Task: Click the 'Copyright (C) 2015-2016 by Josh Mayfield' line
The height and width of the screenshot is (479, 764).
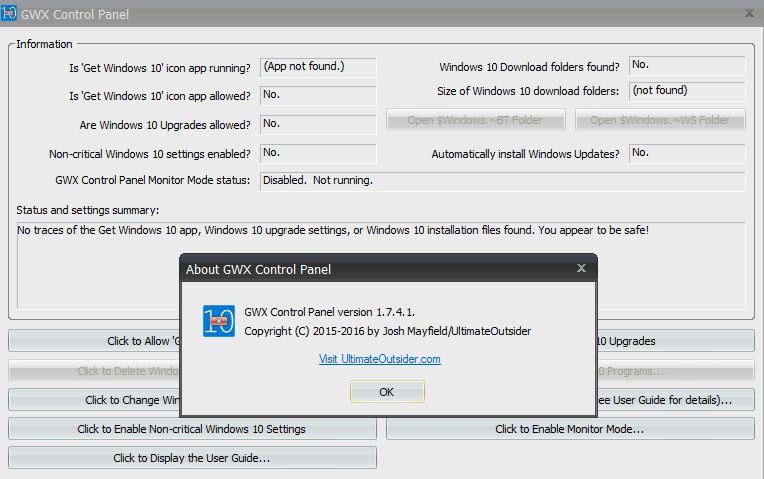Action: (x=387, y=331)
